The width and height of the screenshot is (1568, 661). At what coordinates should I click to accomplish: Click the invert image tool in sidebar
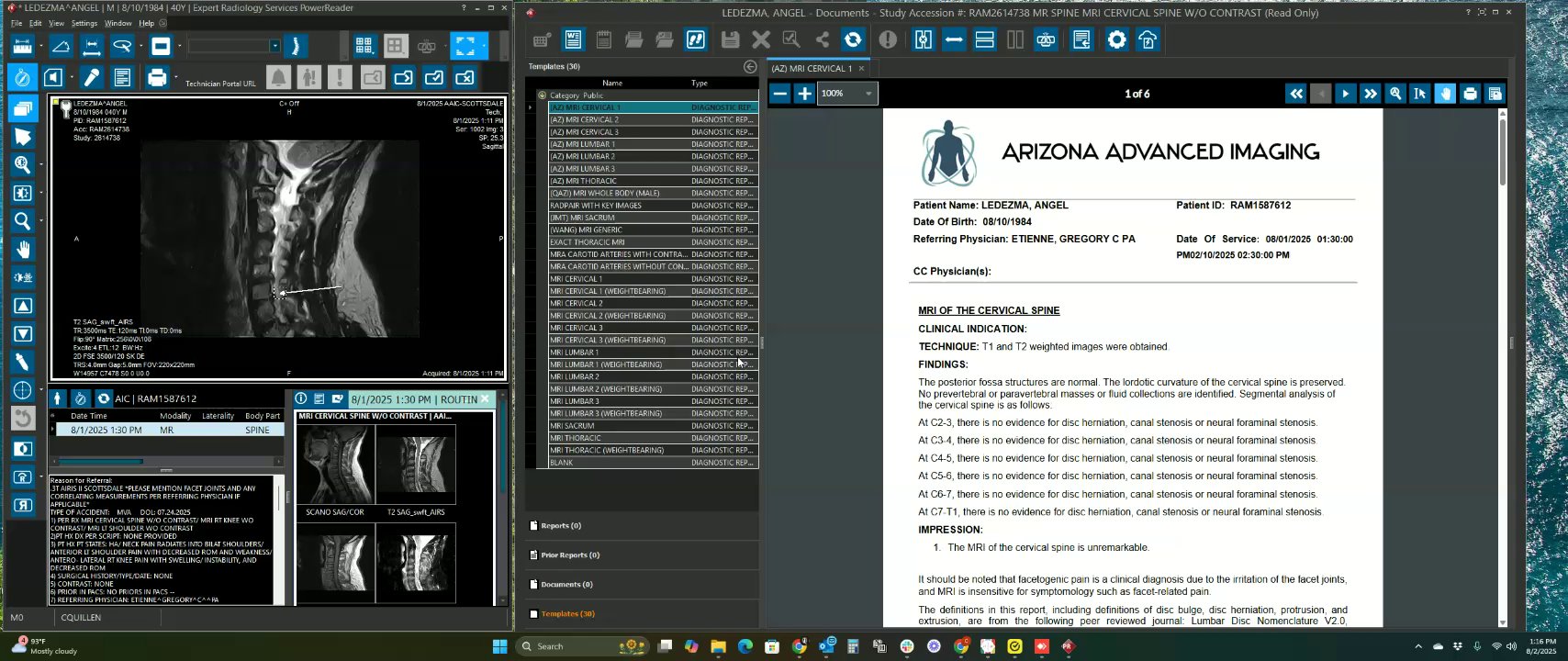23,448
